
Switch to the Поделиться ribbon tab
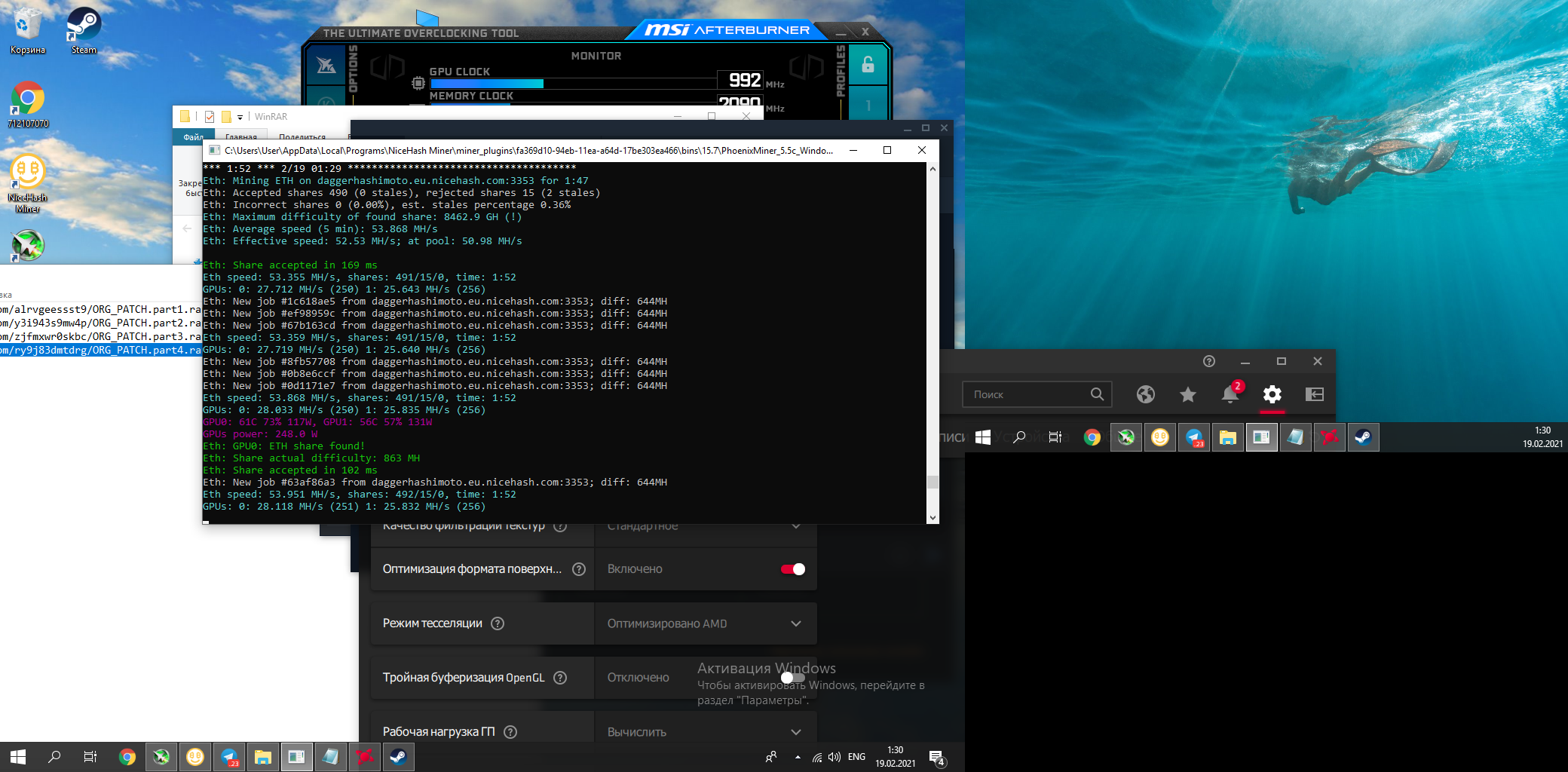coord(302,137)
